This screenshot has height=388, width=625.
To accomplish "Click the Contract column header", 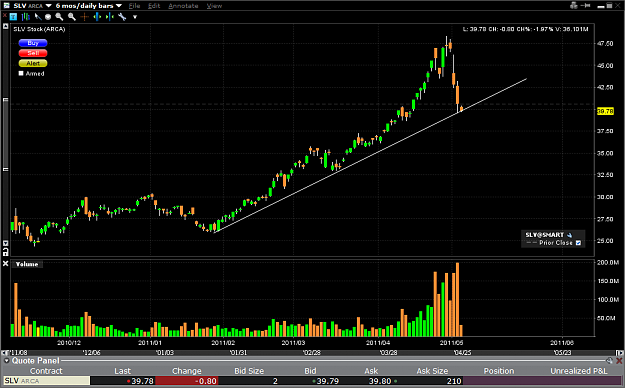I will point(46,371).
